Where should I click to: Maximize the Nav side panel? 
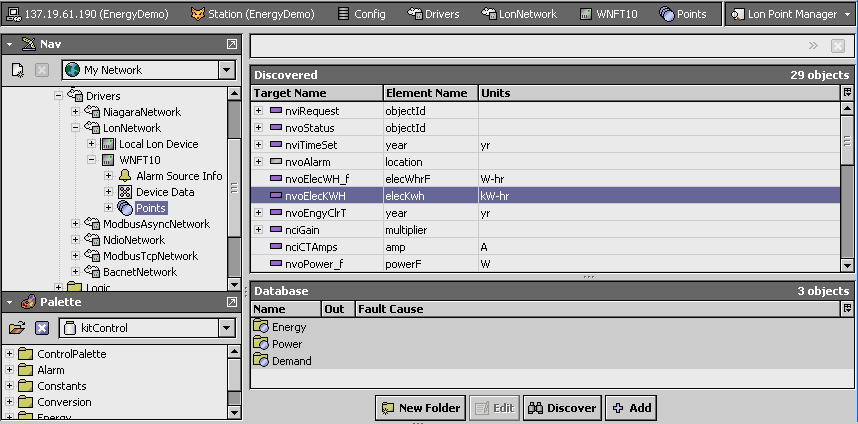[232, 45]
